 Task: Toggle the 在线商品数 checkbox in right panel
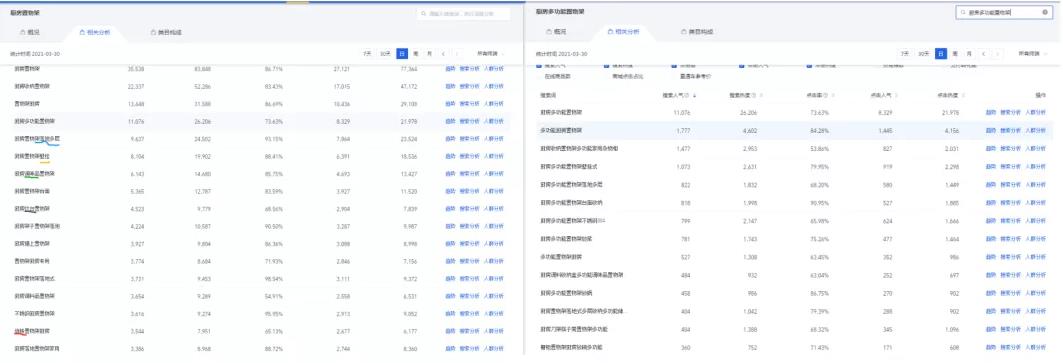(540, 77)
